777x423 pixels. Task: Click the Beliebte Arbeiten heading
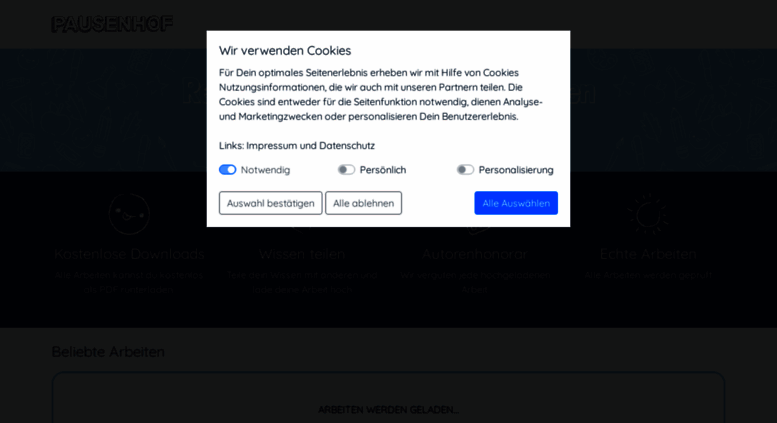[x=108, y=352]
